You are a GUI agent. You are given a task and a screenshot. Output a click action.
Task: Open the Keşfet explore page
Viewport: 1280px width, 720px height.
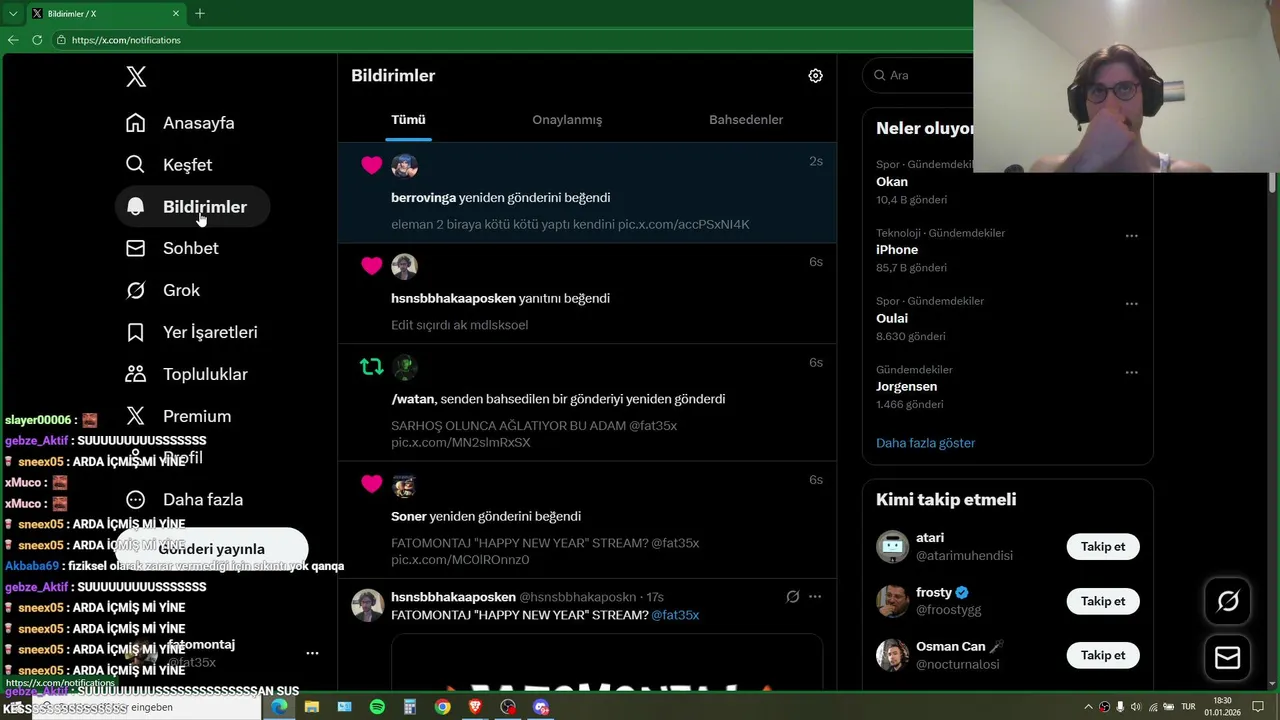[x=169, y=165]
